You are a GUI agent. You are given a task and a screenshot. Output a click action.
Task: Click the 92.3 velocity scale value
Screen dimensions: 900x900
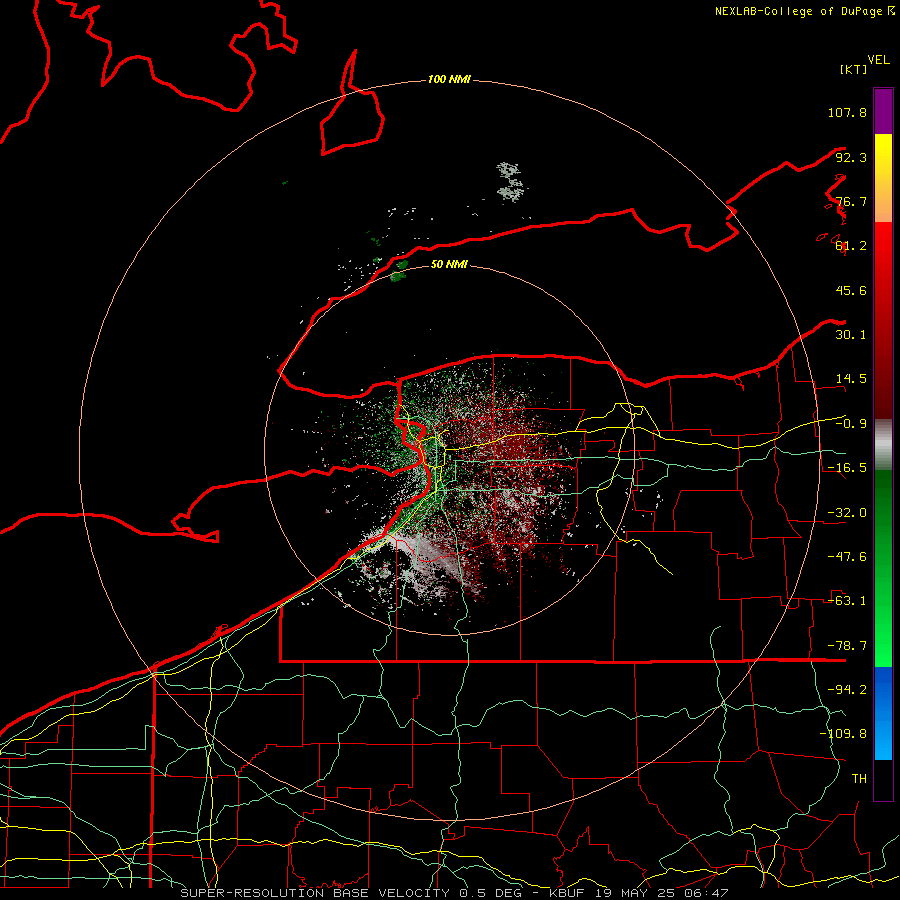click(x=851, y=157)
